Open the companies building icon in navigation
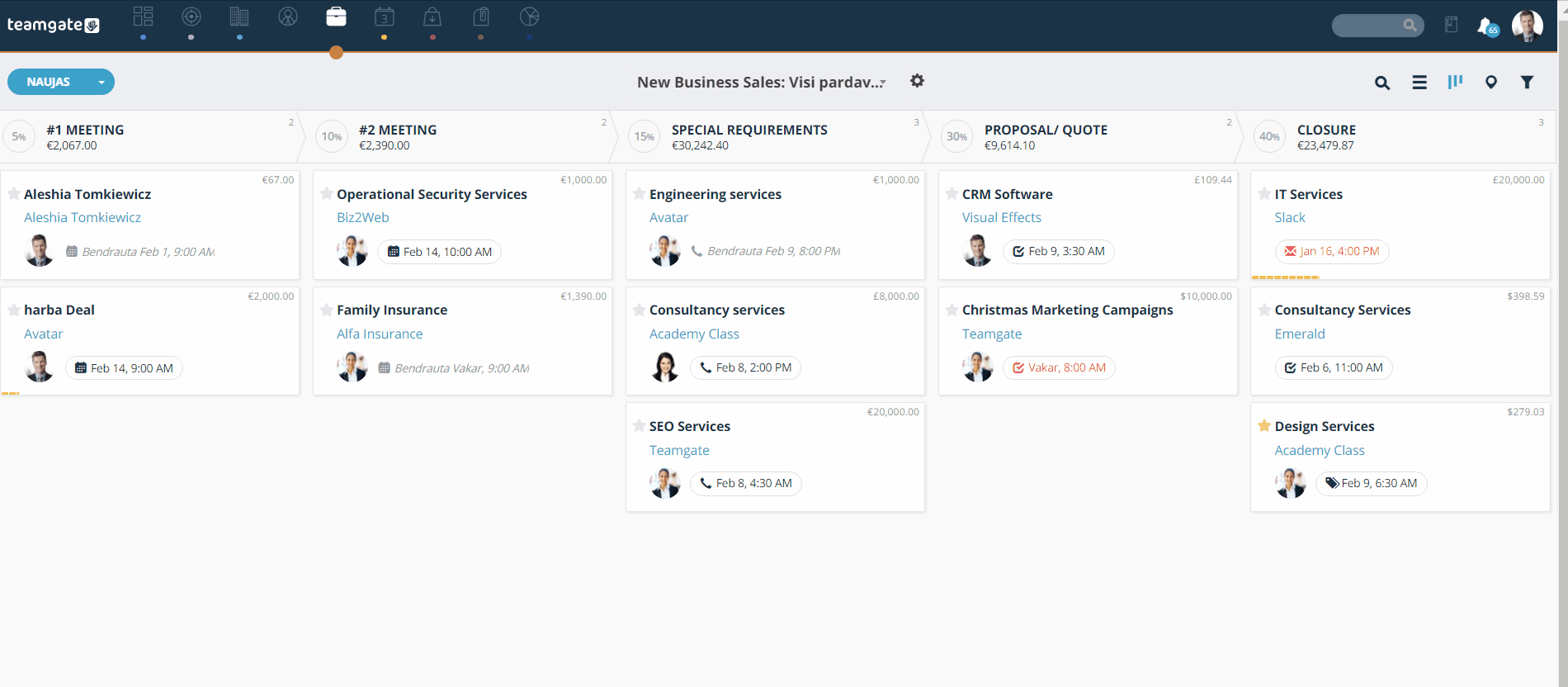Screen dimensions: 1568x687 click(x=239, y=17)
